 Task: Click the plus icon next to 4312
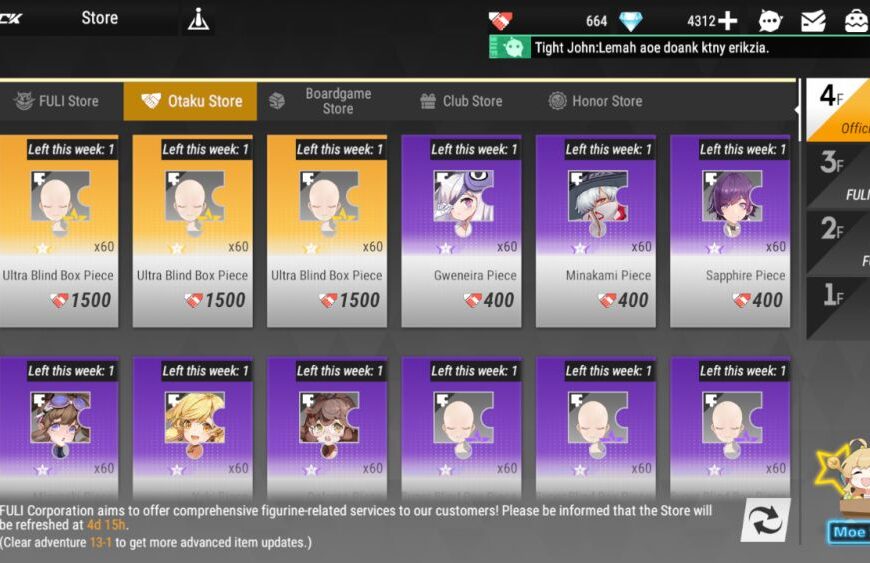[x=727, y=21]
